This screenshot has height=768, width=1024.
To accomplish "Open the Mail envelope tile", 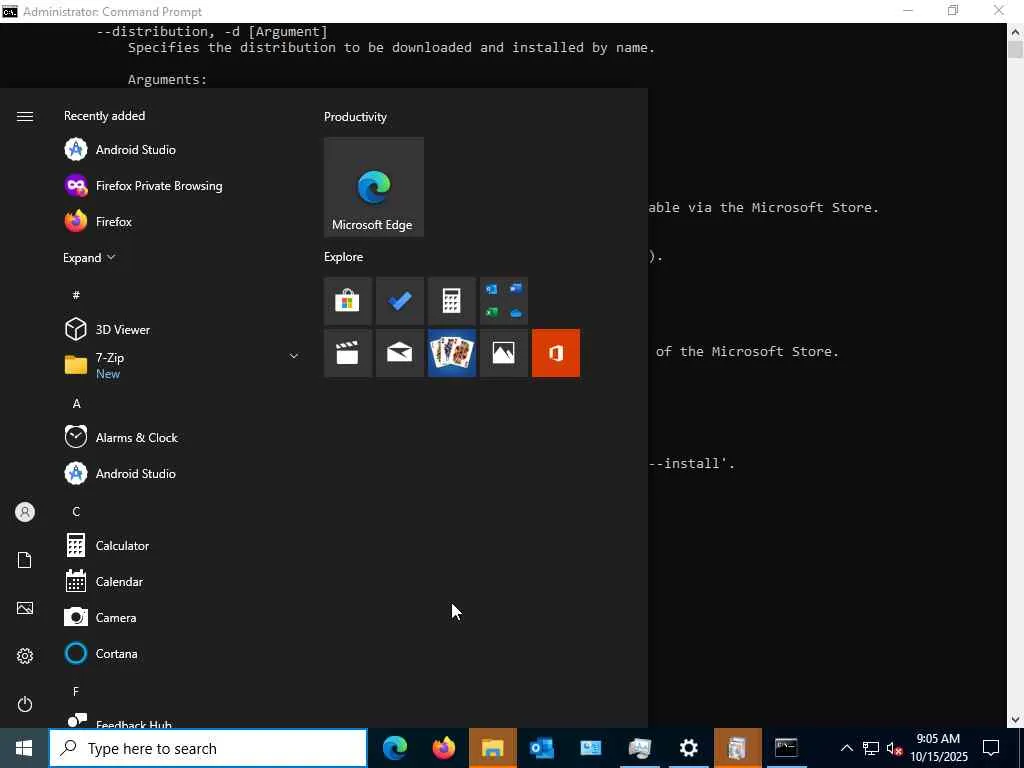I will (x=400, y=353).
